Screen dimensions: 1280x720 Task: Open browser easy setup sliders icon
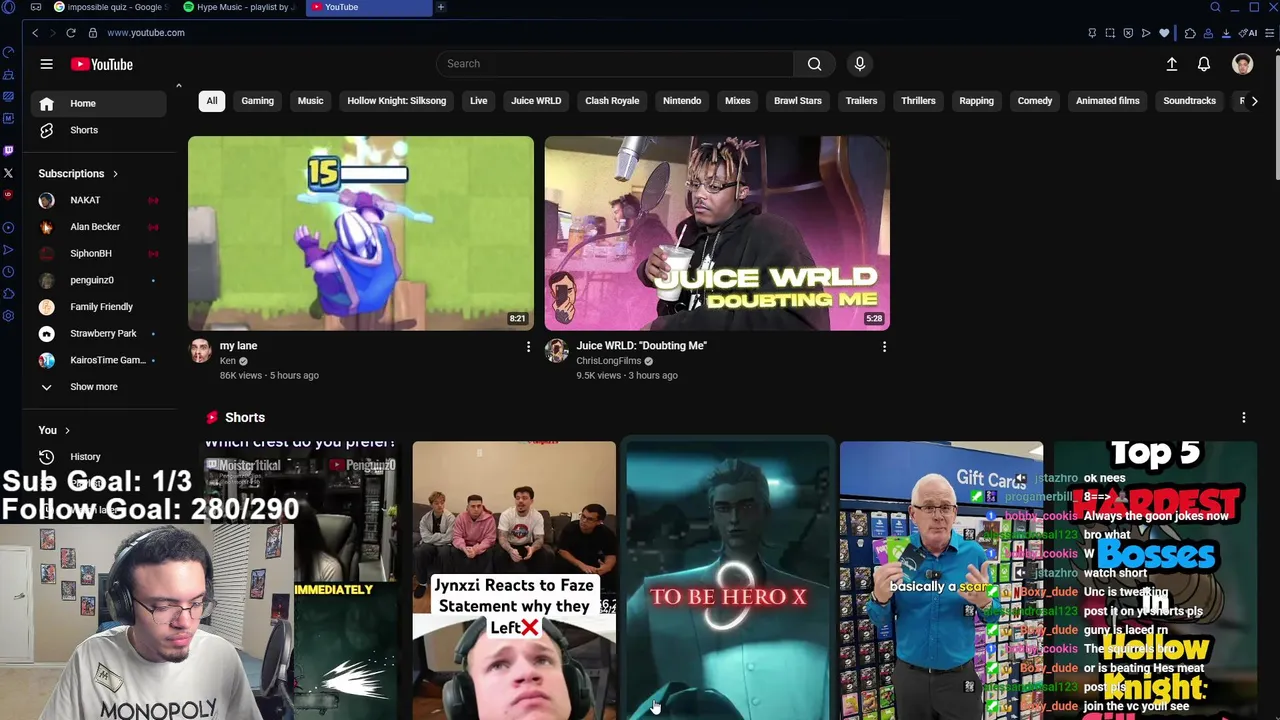(x=1270, y=33)
